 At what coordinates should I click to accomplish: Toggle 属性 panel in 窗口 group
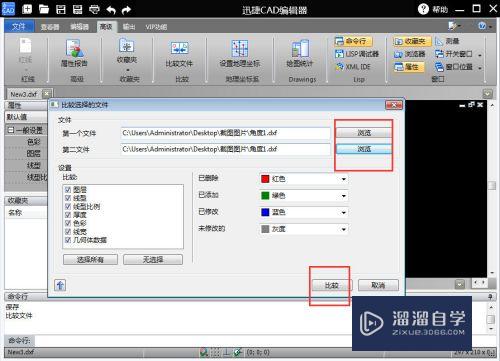click(x=409, y=67)
